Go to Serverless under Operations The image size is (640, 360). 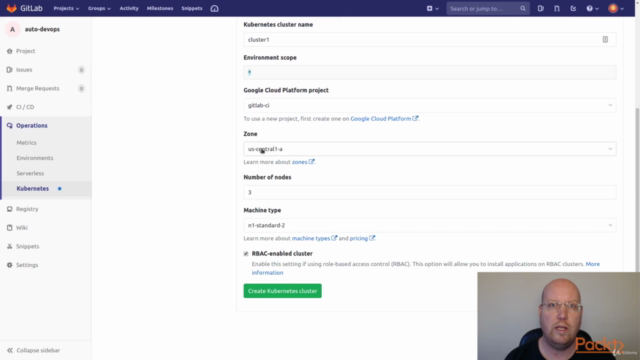30,173
